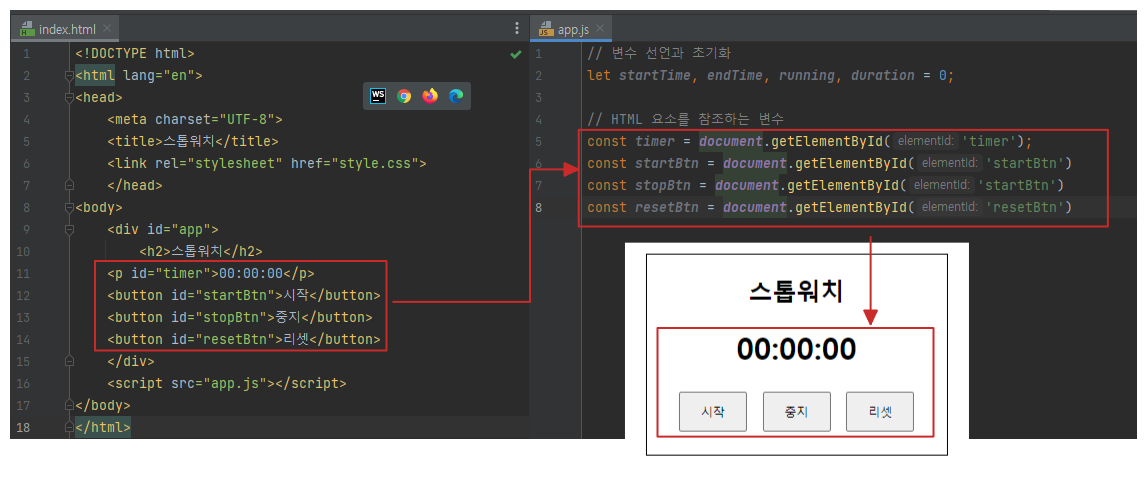Click the 00:00:00 timer display in preview

796,349
